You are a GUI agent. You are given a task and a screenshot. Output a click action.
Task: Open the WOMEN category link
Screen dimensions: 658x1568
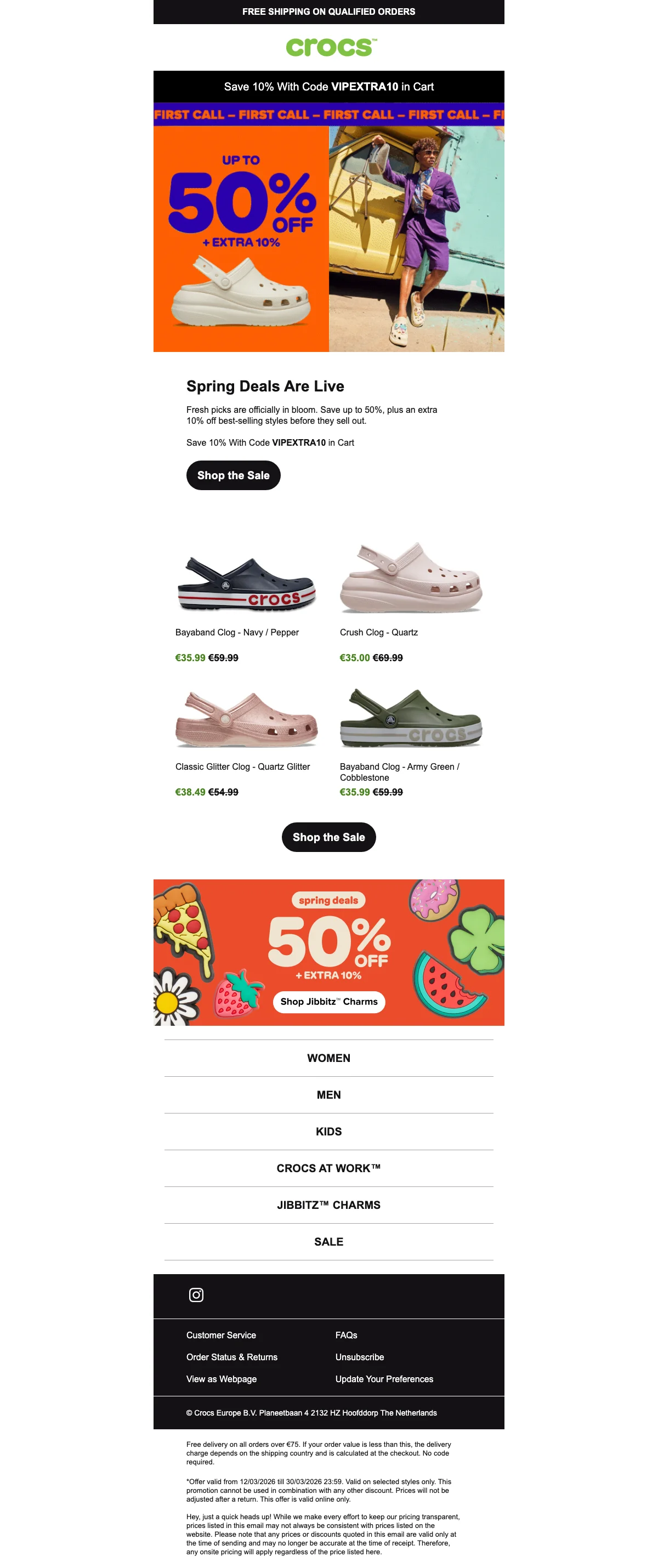tap(328, 1058)
